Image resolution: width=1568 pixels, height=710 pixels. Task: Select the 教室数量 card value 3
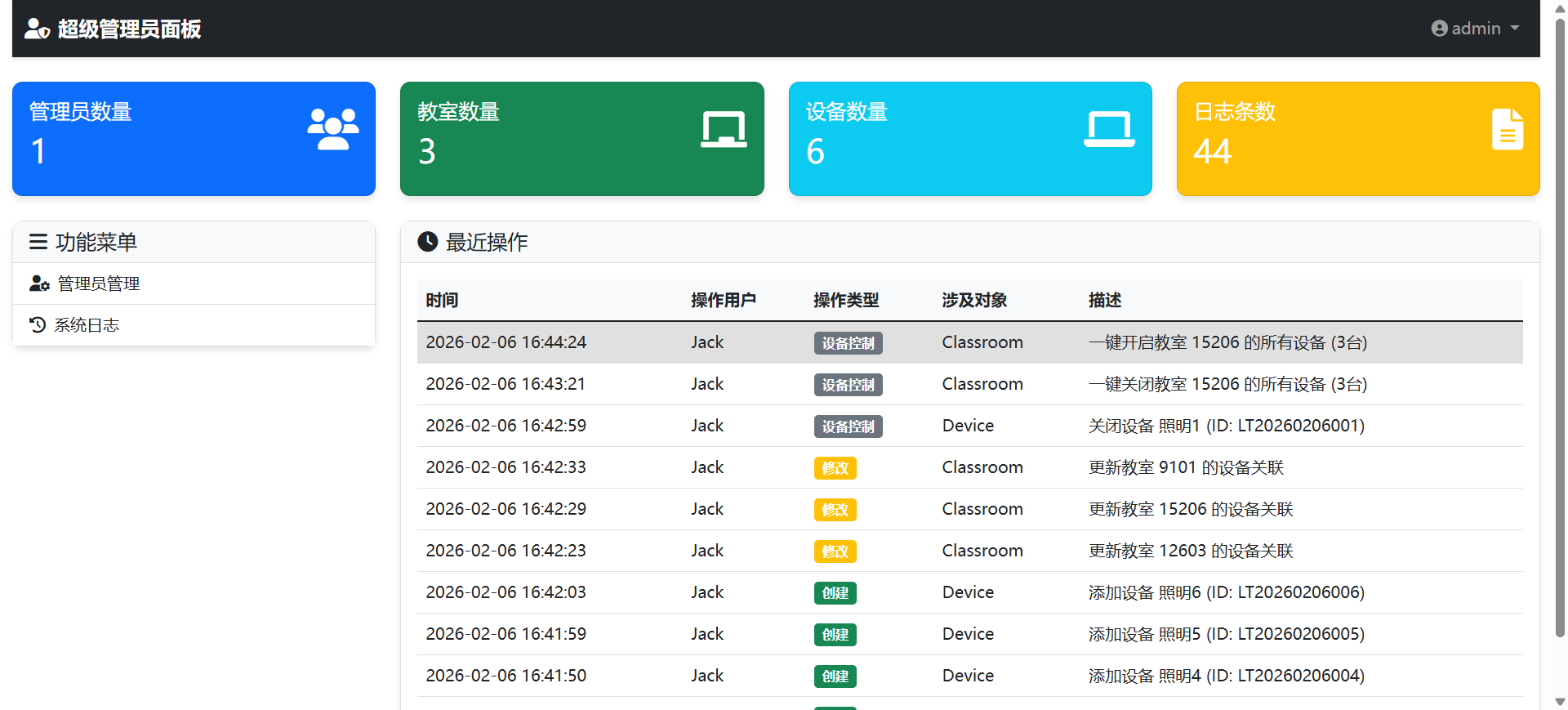pyautogui.click(x=427, y=151)
